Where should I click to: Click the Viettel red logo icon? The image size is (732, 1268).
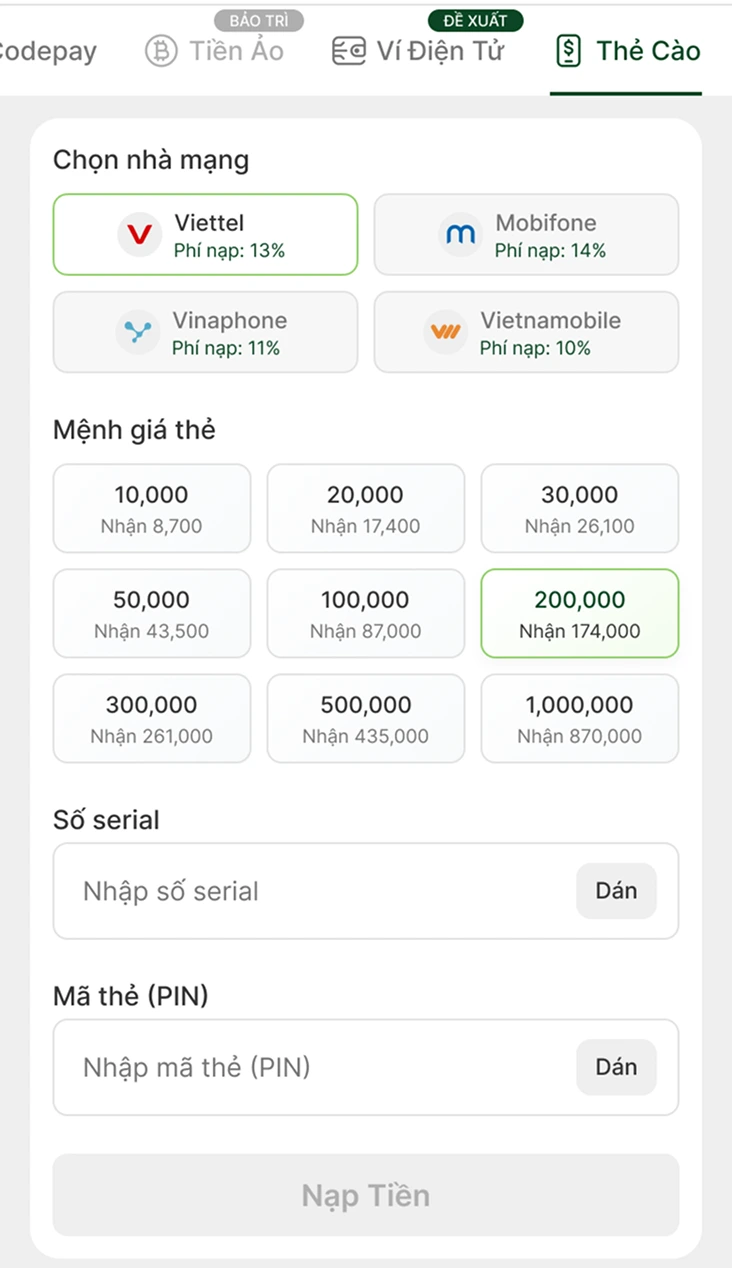pos(139,235)
